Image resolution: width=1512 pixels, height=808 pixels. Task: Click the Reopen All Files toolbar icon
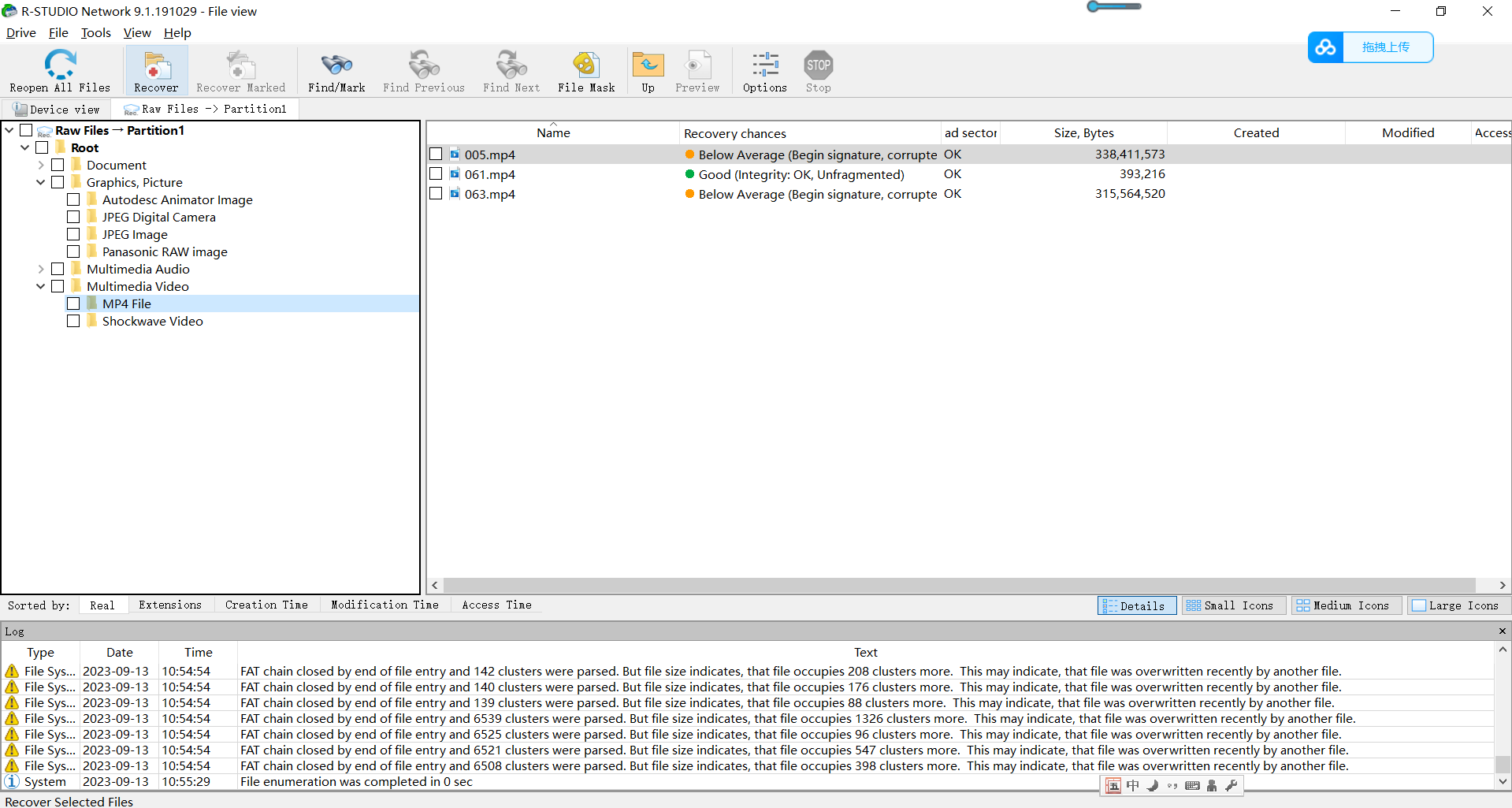(x=60, y=64)
